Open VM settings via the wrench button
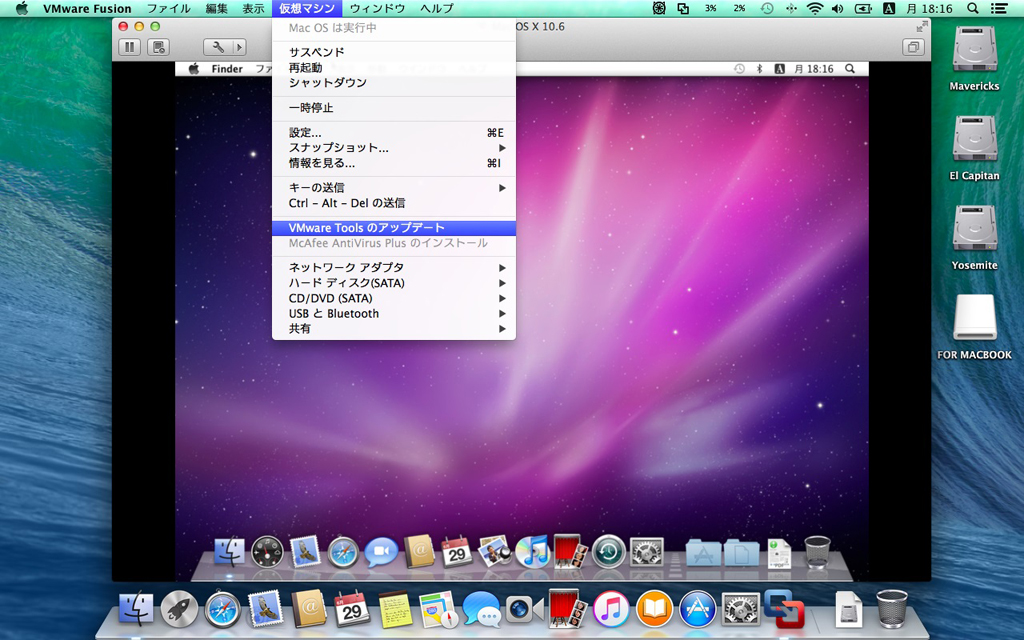1024x640 pixels. click(x=218, y=47)
